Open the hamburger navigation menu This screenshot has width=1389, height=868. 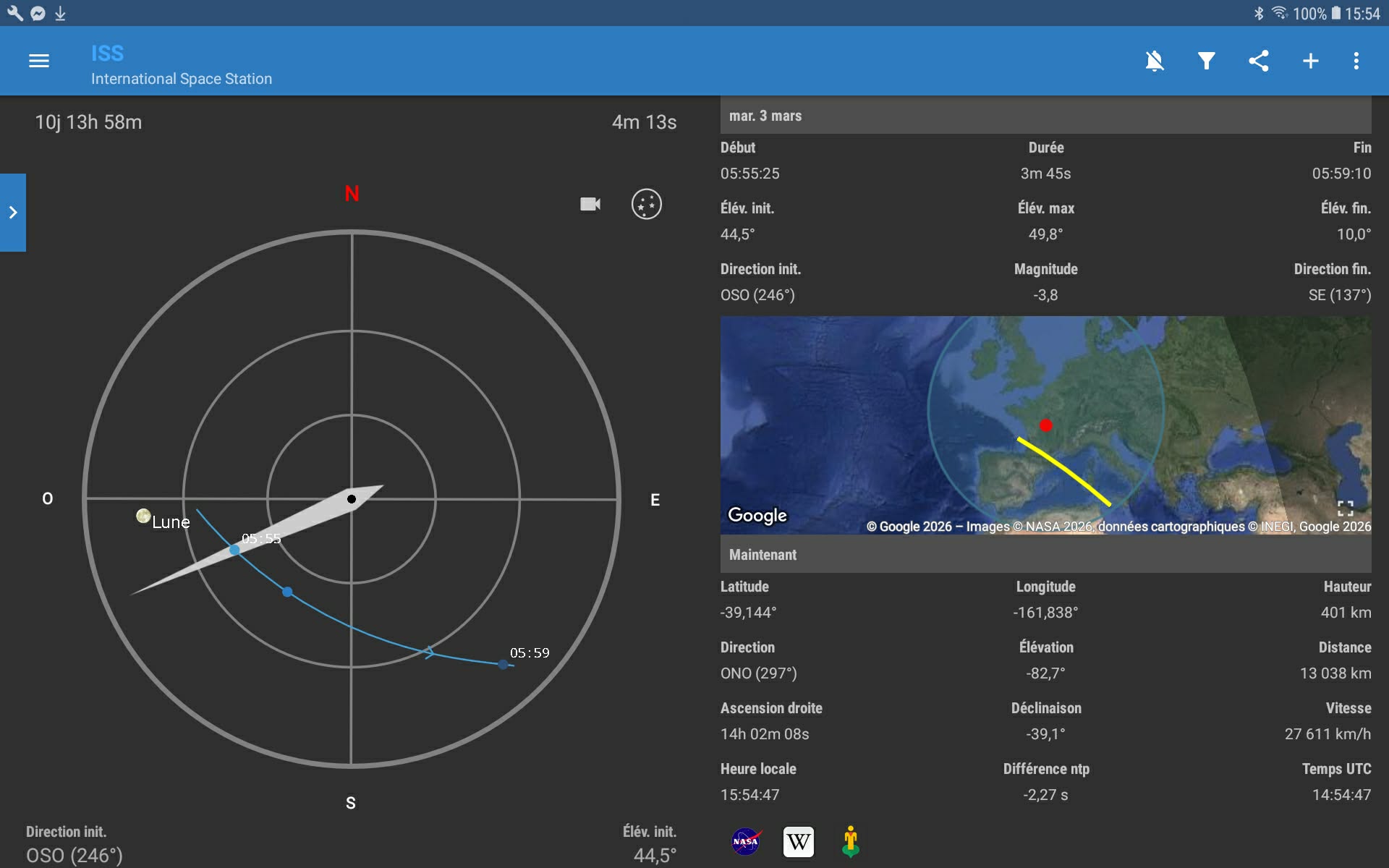39,61
